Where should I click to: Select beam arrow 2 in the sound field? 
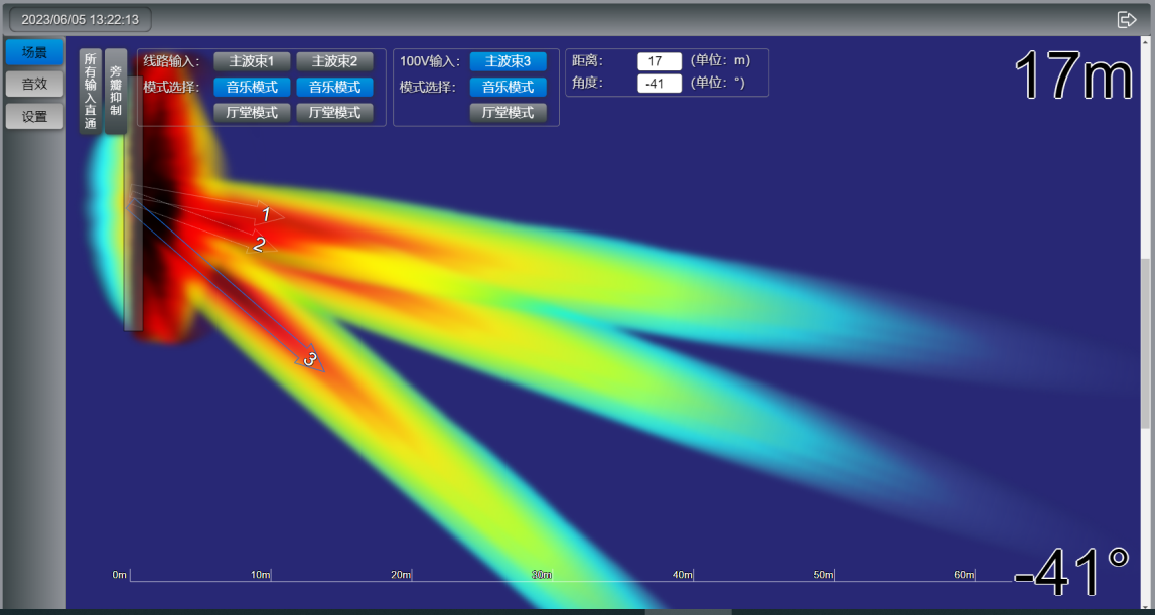point(258,244)
